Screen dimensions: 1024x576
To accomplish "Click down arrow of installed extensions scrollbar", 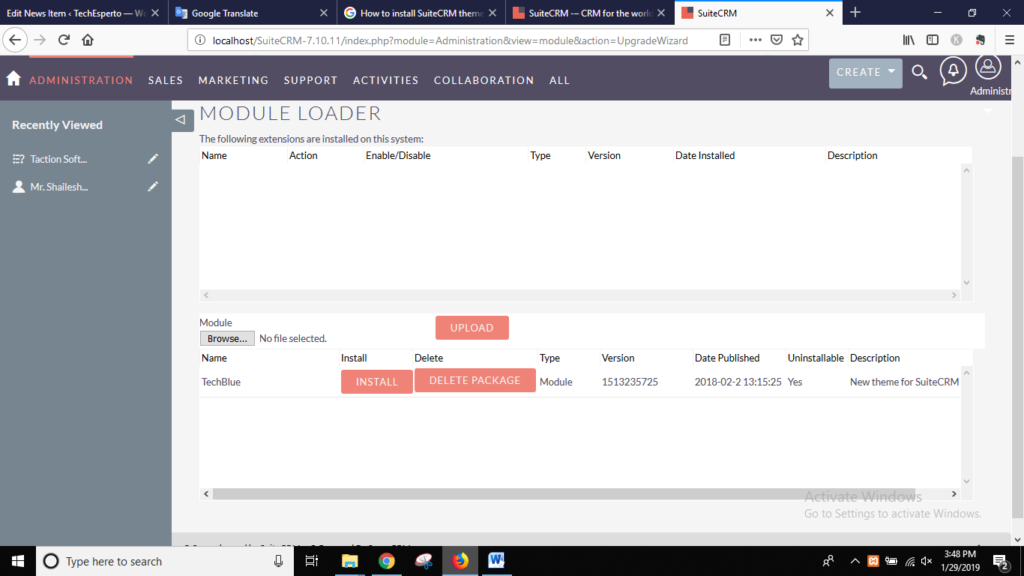I will point(967,283).
